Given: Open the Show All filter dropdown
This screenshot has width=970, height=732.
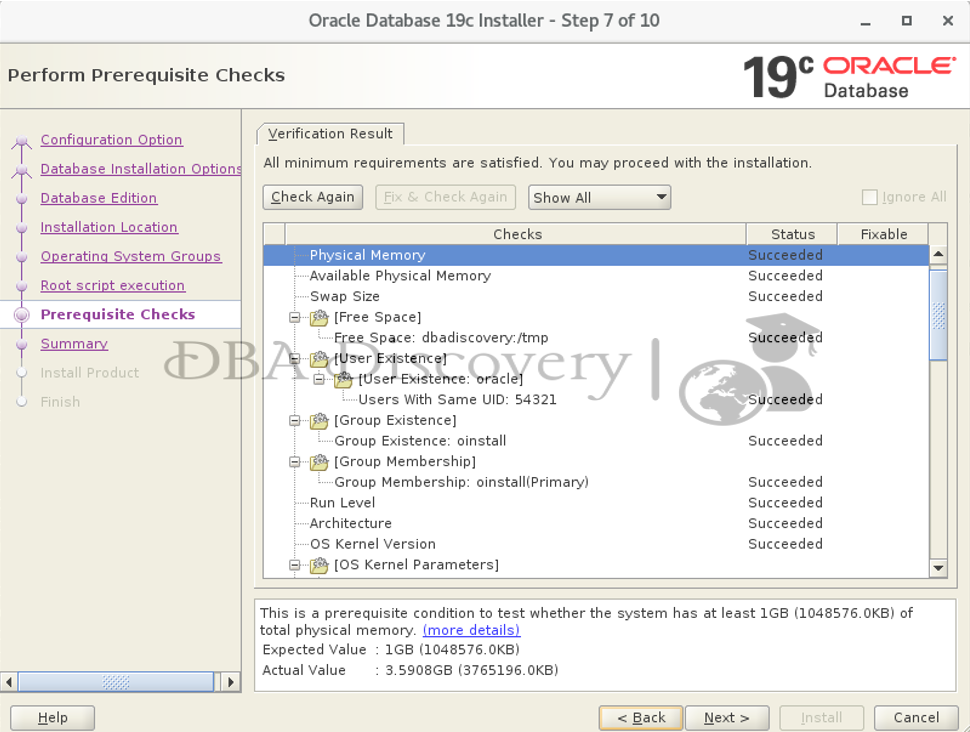Looking at the screenshot, I should [599, 198].
